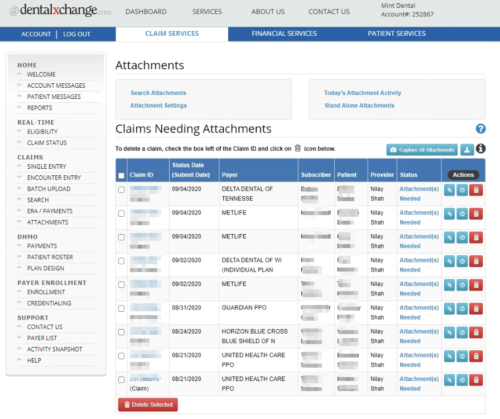
Task: Click clock icon for 09/02/2020 METLIFE claim
Action: click(462, 285)
